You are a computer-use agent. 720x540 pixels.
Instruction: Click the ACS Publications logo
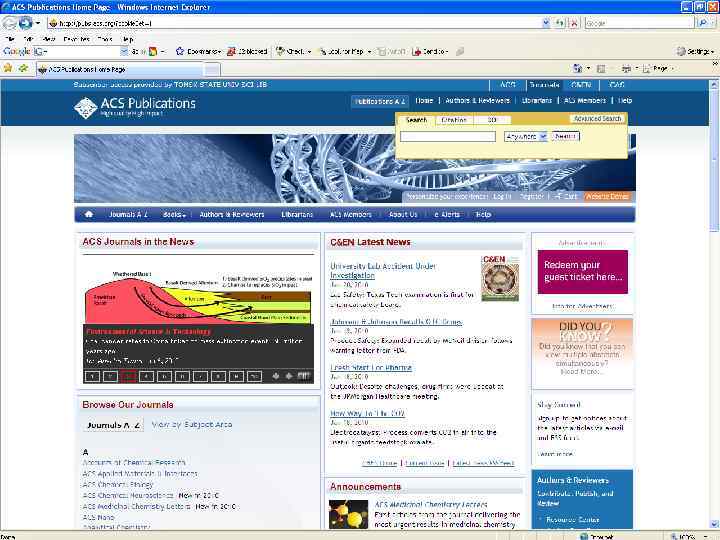[135, 107]
